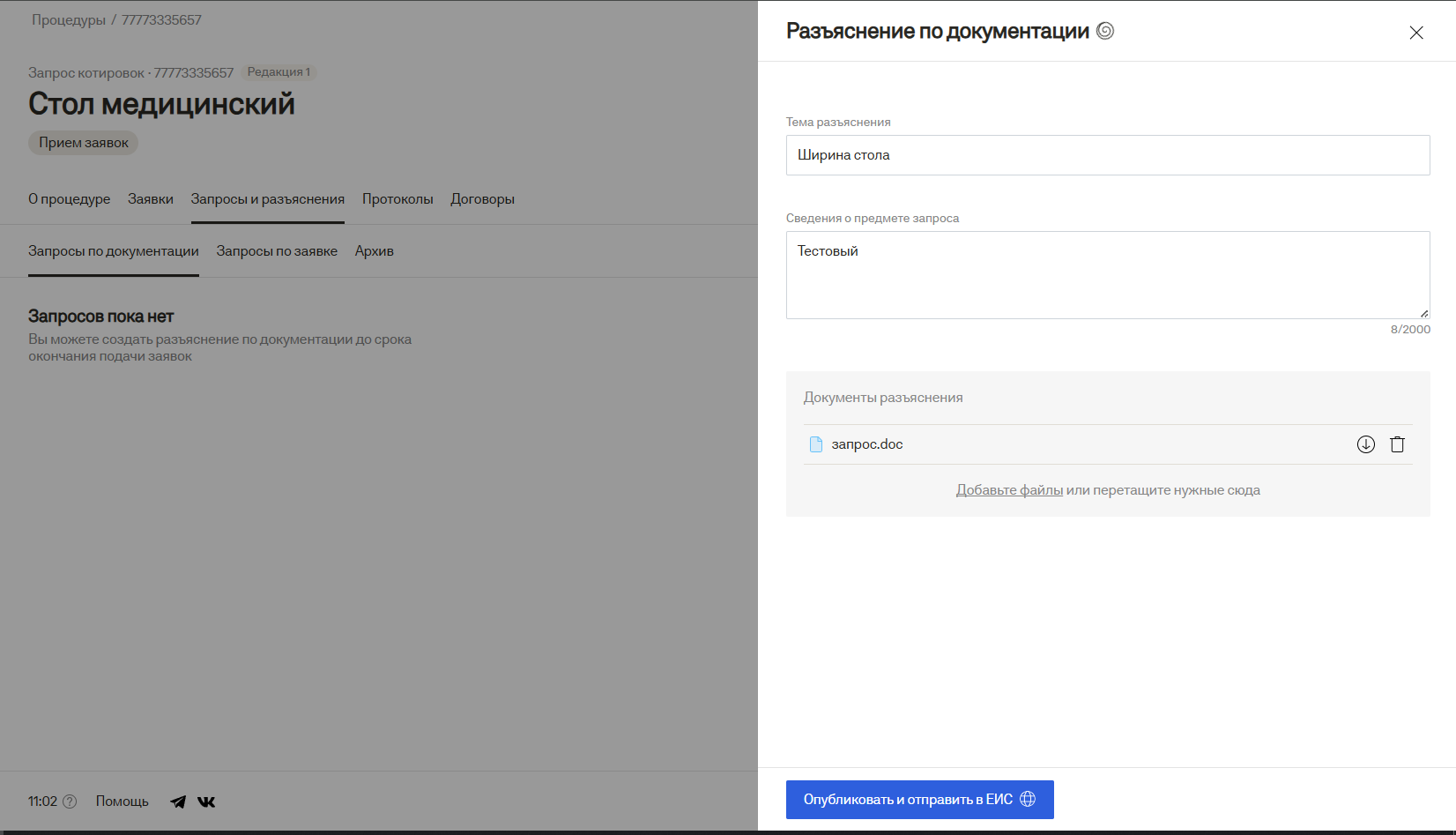
Task: Open the VK social link
Action: tap(206, 801)
